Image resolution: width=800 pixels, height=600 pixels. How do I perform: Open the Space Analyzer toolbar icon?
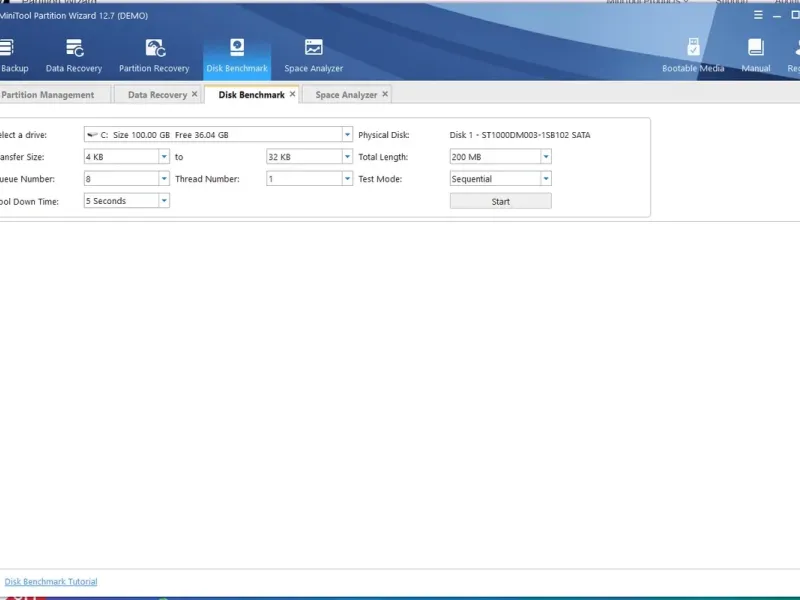pyautogui.click(x=313, y=47)
